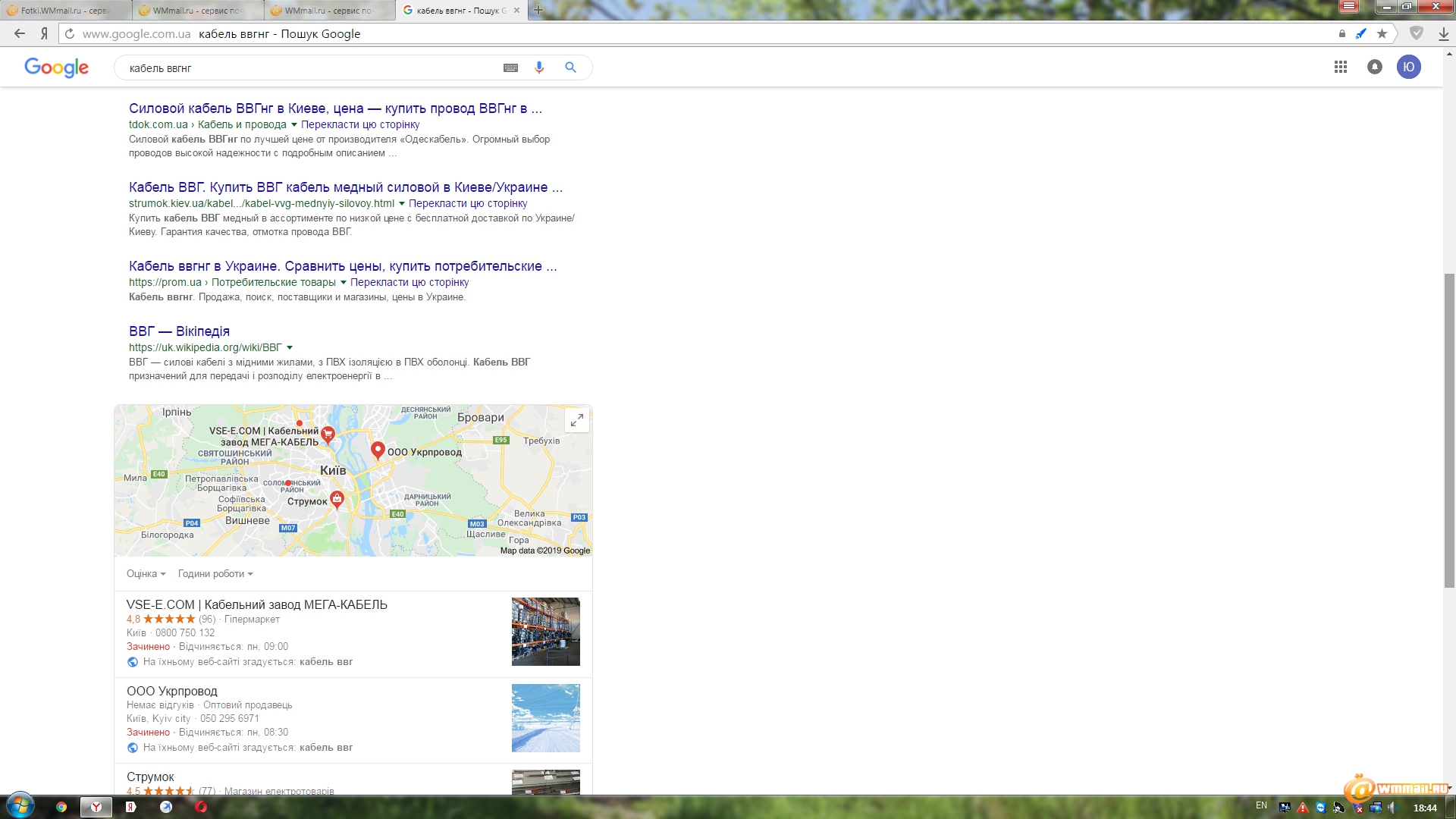
Task: Switch to the second WMmail.ru tab
Action: [198, 11]
